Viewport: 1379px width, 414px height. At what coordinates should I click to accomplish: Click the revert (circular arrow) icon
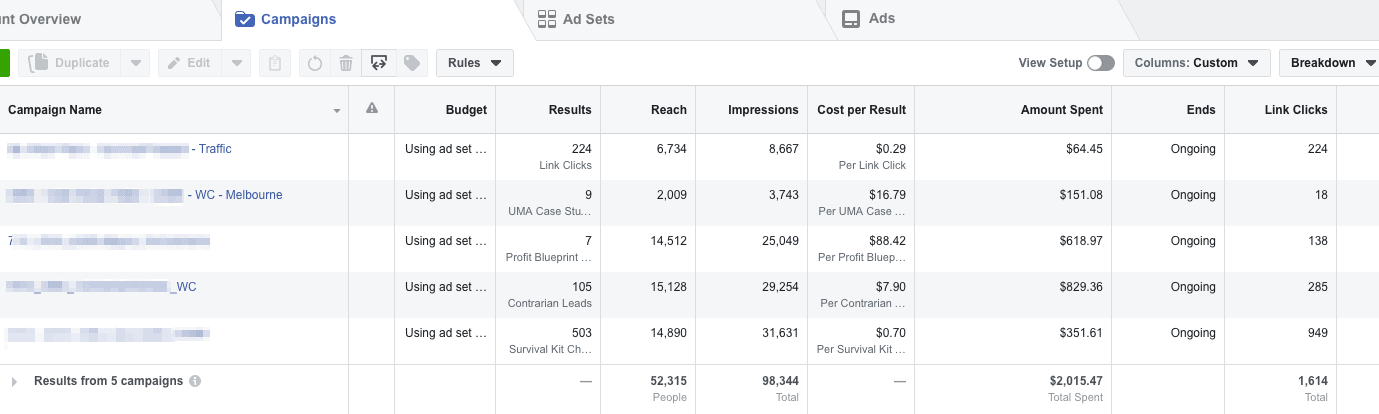pos(315,63)
